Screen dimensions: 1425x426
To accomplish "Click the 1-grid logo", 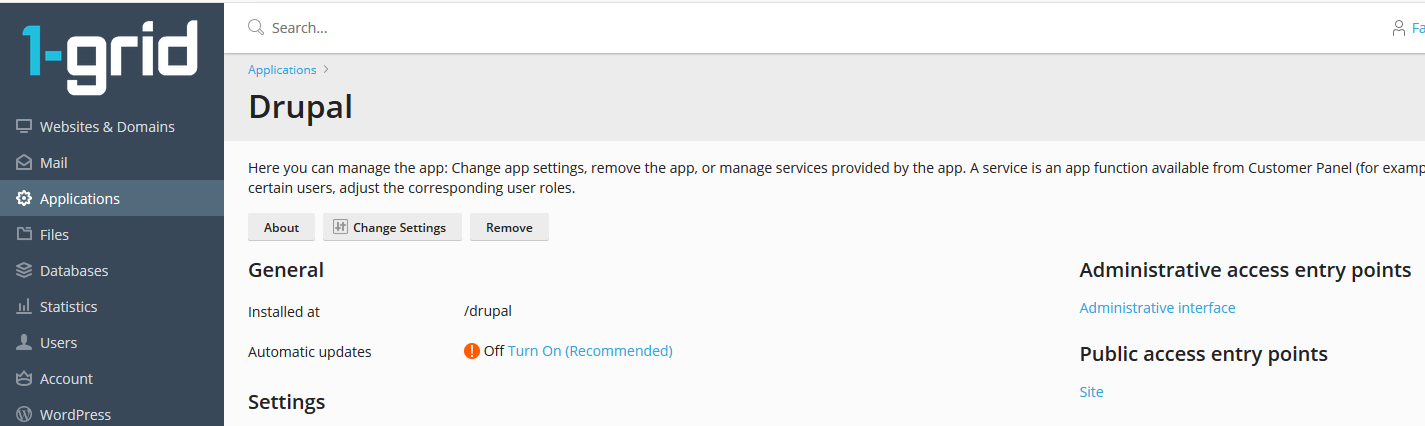I will coord(110,57).
